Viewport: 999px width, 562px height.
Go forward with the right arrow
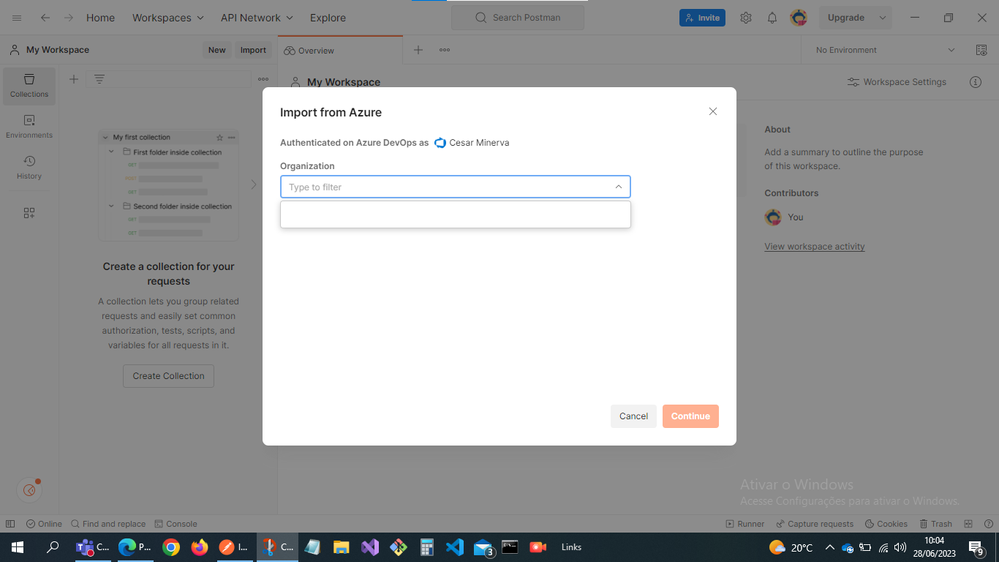(68, 18)
